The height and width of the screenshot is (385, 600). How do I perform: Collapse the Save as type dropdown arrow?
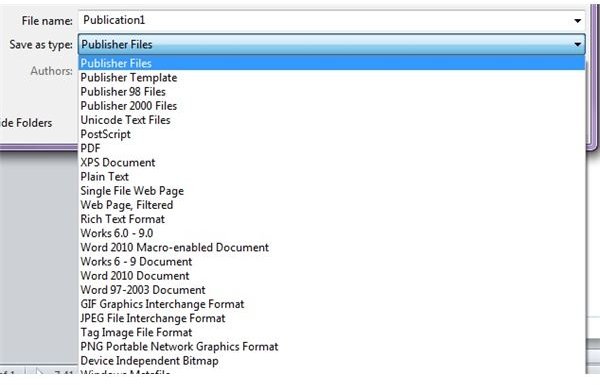coord(577,44)
